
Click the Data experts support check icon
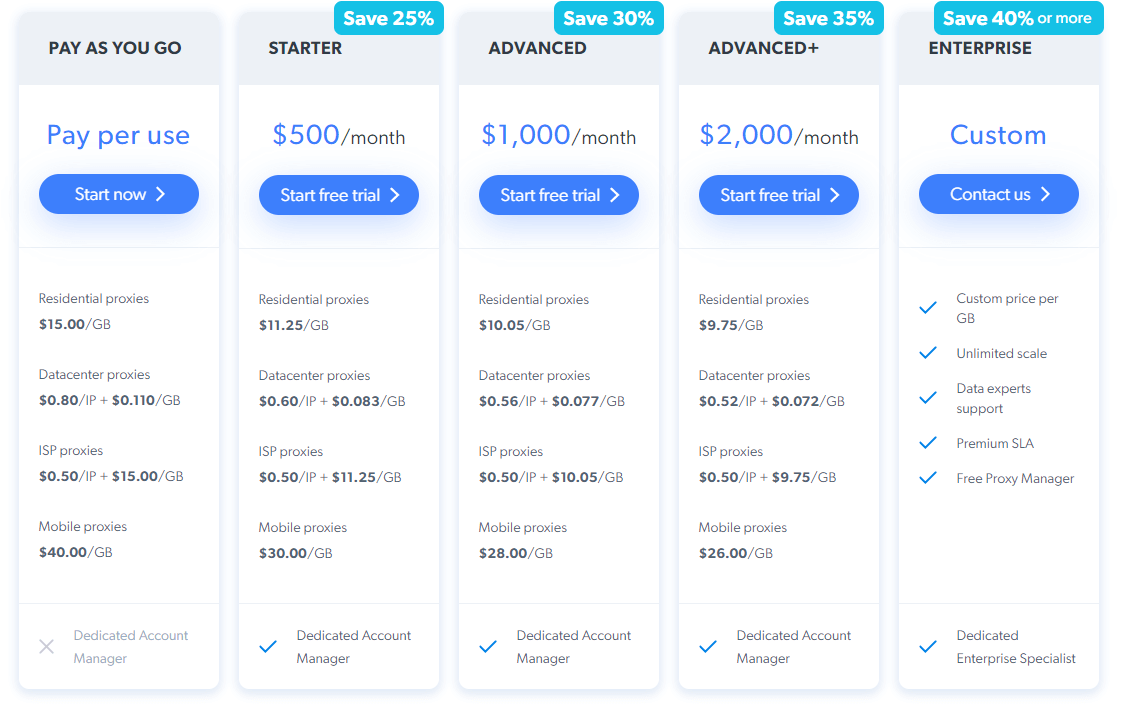(x=928, y=397)
